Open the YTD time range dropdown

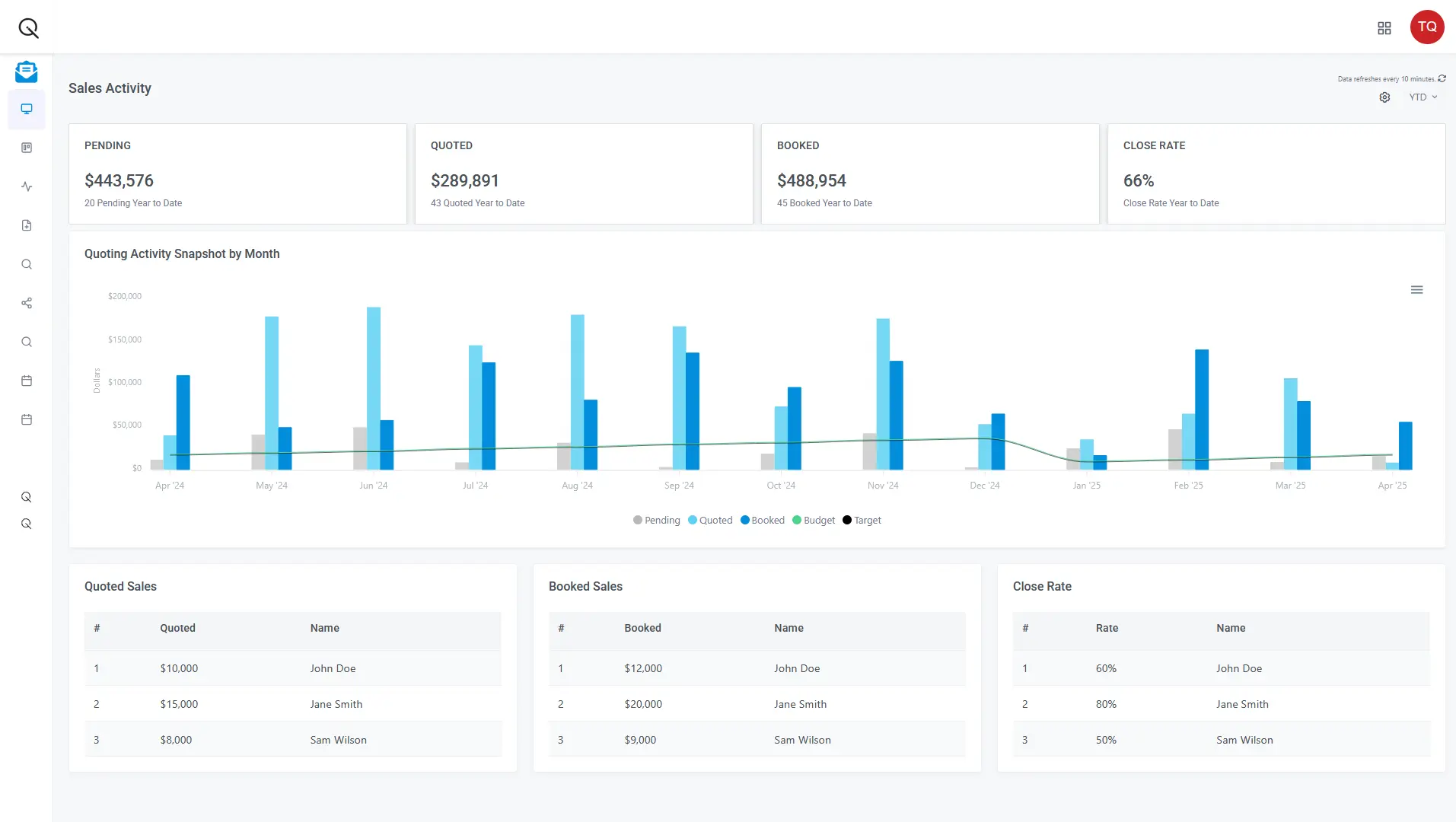pos(1423,97)
